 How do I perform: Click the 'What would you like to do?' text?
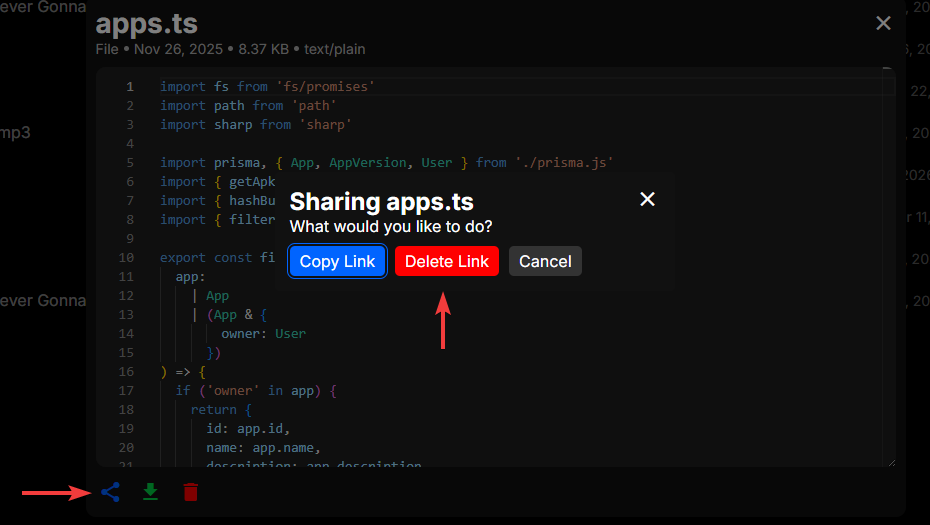point(390,227)
